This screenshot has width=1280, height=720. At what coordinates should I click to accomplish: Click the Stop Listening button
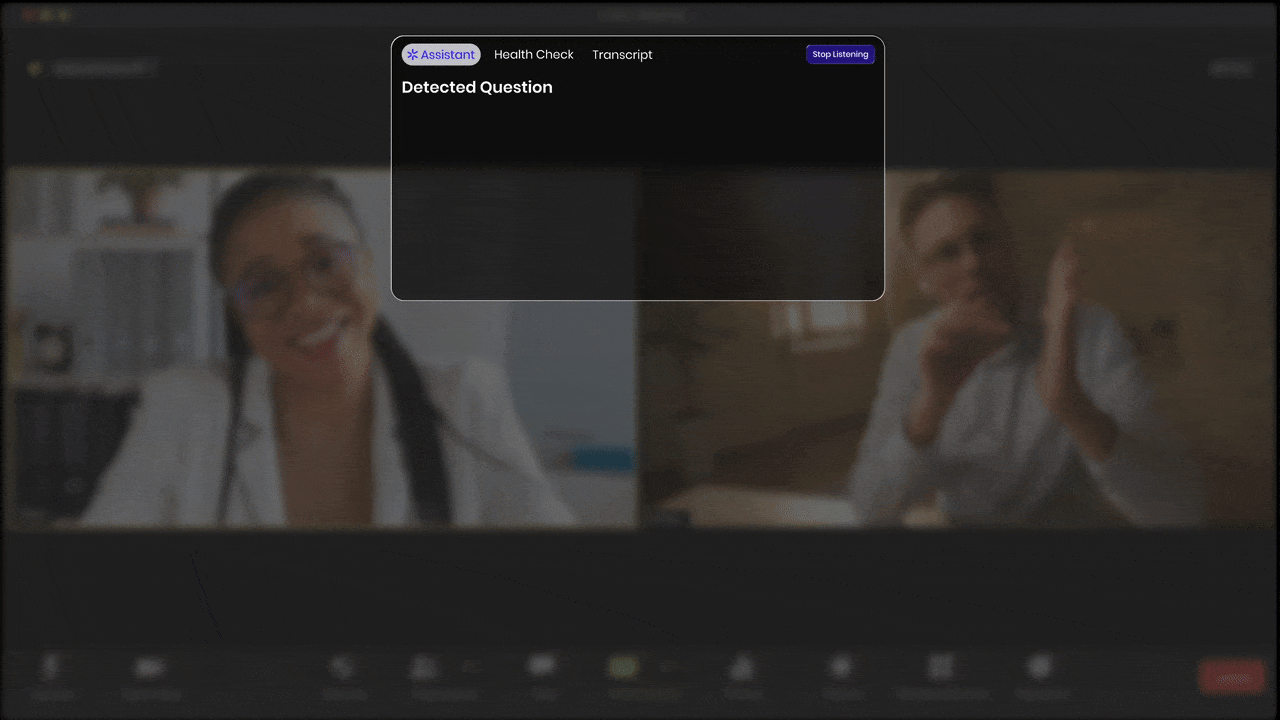[840, 54]
